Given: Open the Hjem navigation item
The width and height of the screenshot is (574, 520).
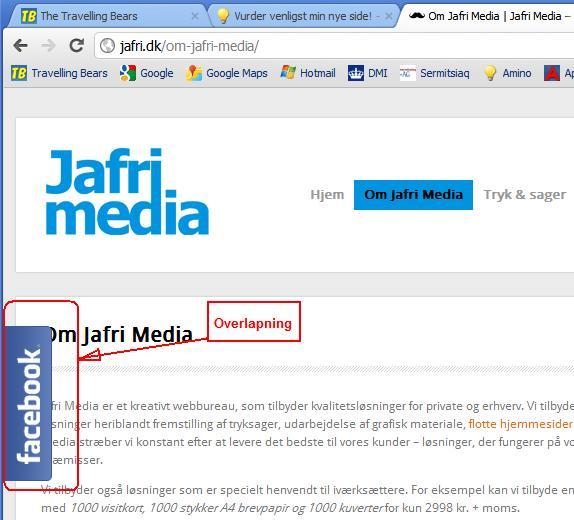Looking at the screenshot, I should coord(327,194).
